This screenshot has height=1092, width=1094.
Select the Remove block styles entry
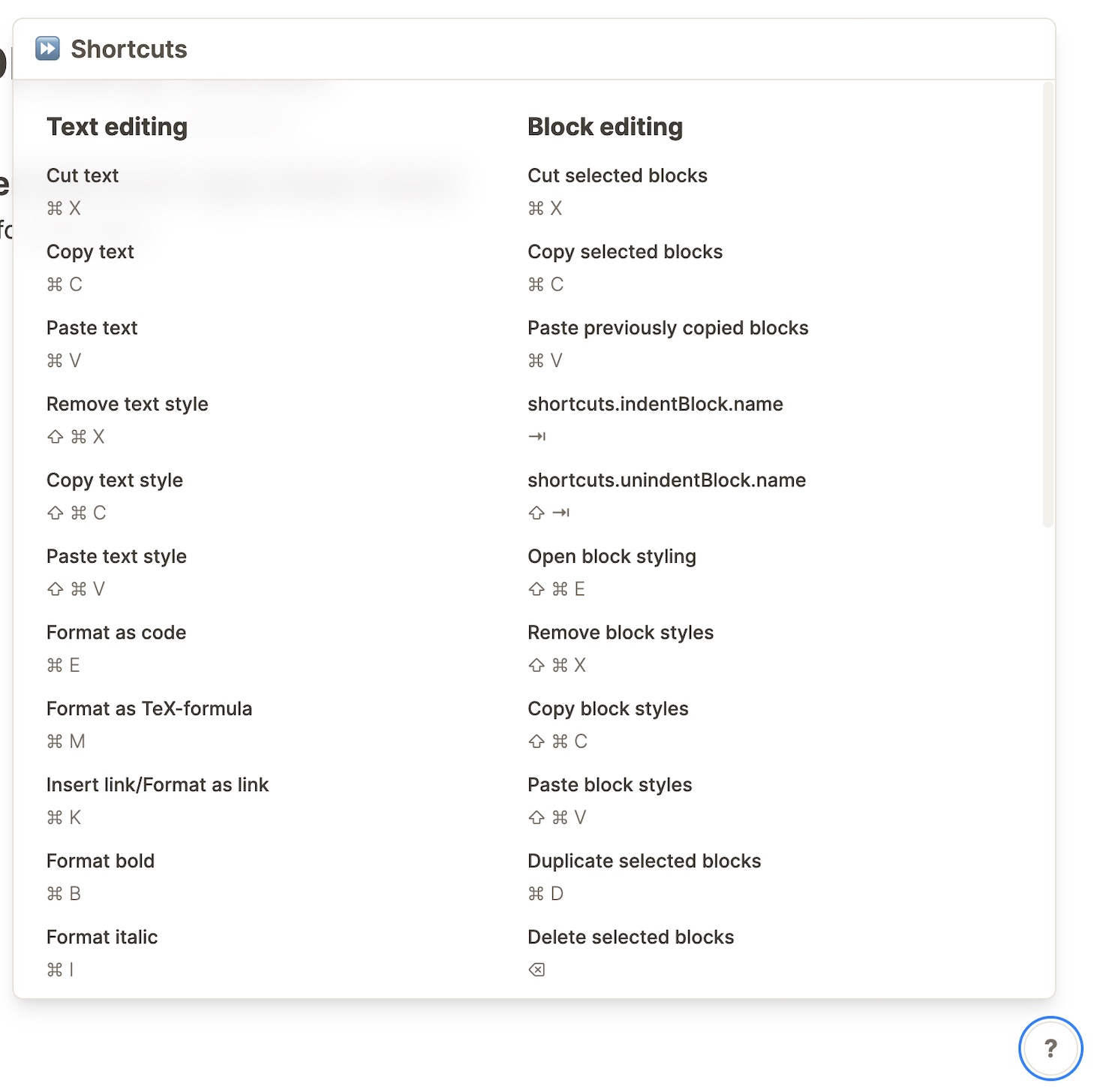tap(621, 633)
